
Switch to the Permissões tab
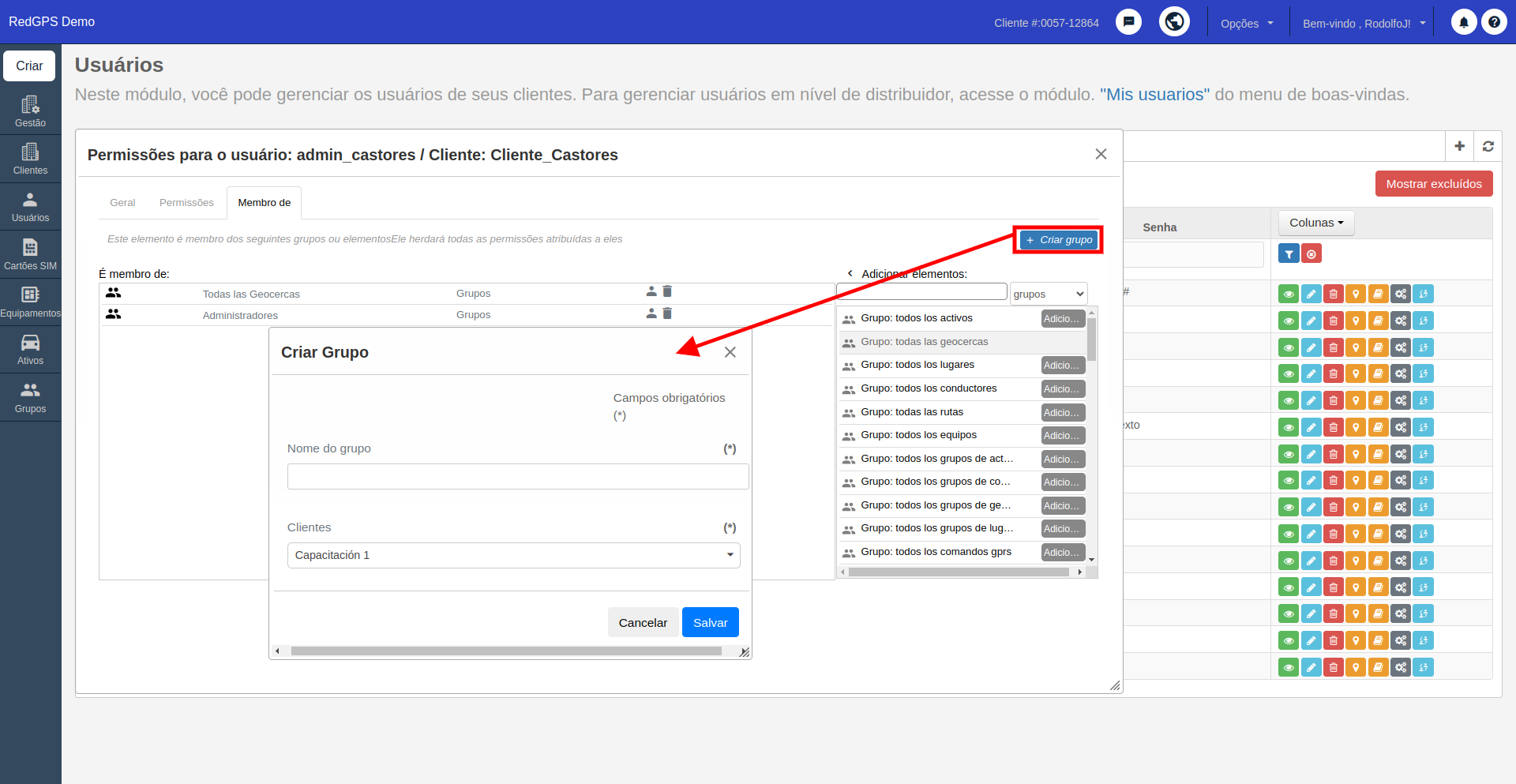[x=186, y=203]
